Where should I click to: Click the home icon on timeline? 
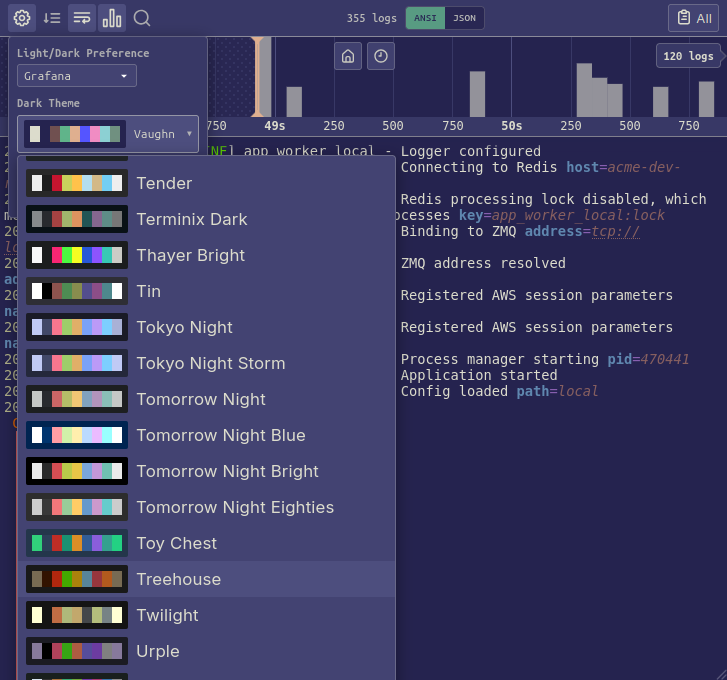pyautogui.click(x=348, y=56)
